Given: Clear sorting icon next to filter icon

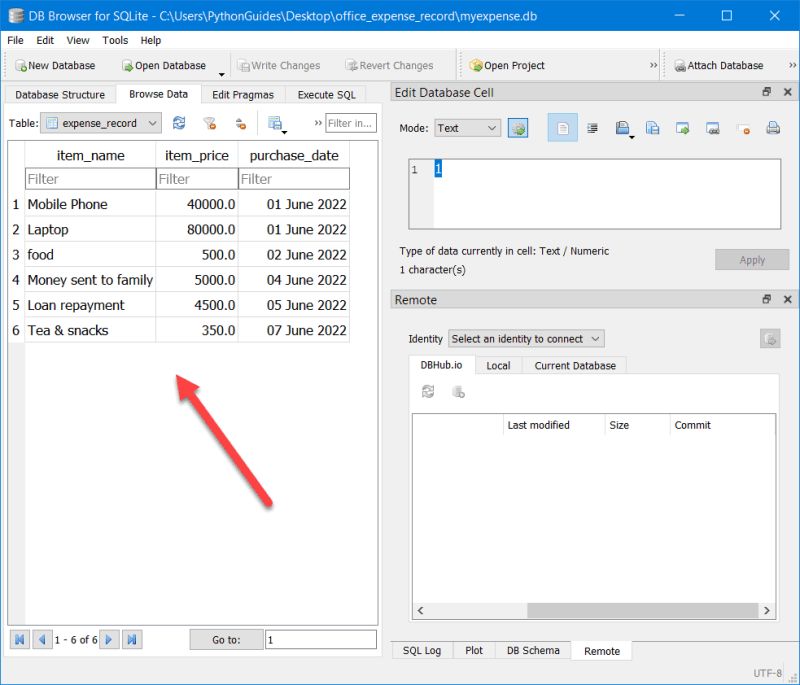Looking at the screenshot, I should tap(240, 123).
